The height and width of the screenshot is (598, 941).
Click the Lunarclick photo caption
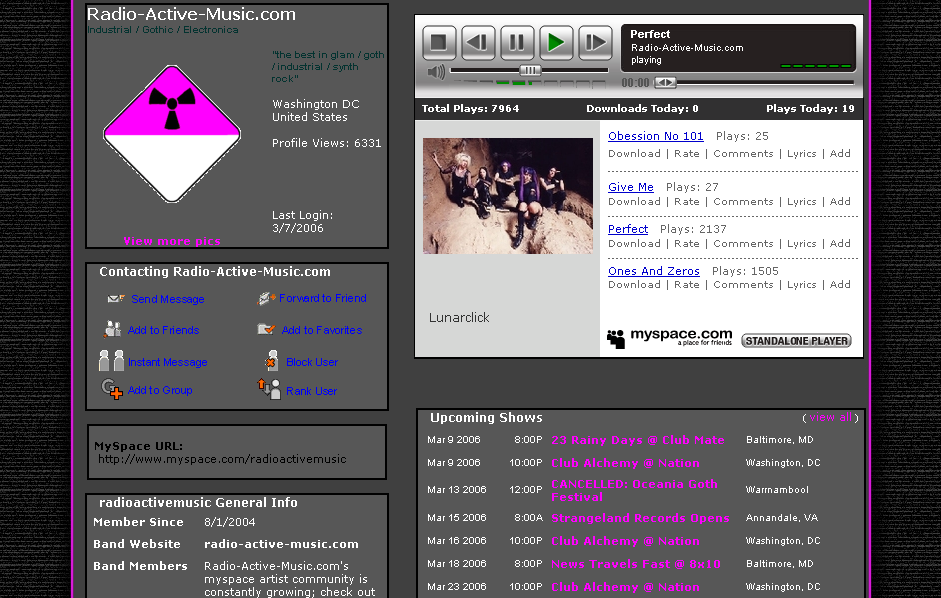click(x=459, y=318)
